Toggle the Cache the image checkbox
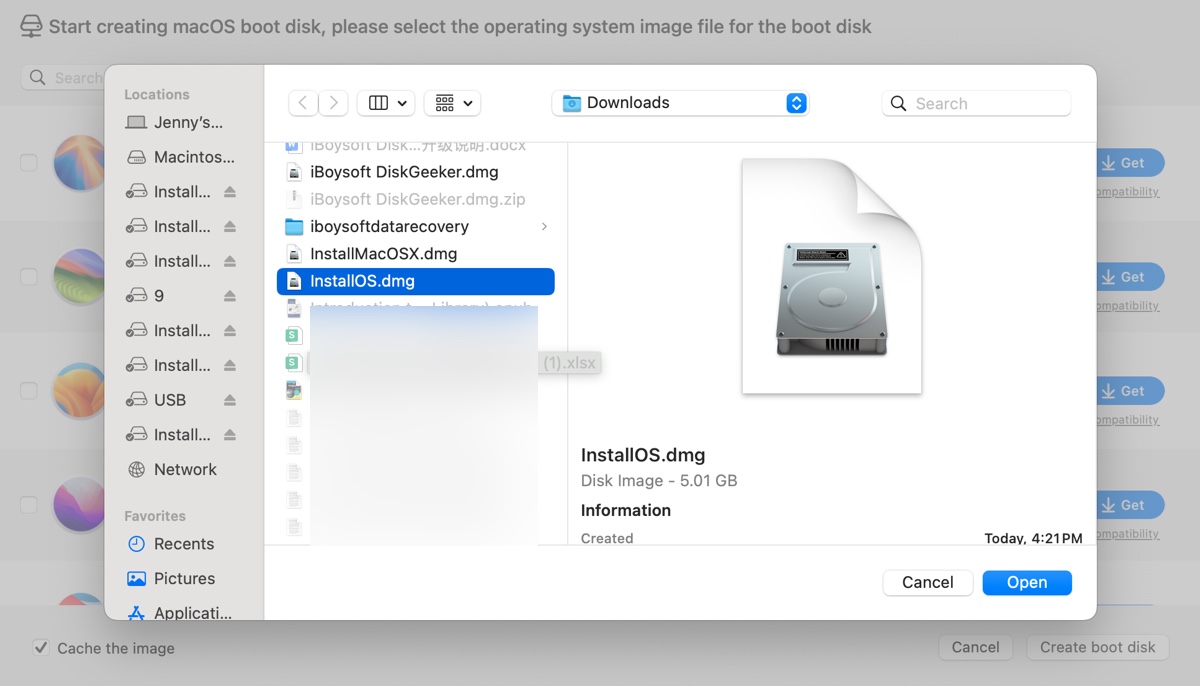This screenshot has height=686, width=1200. click(x=41, y=648)
